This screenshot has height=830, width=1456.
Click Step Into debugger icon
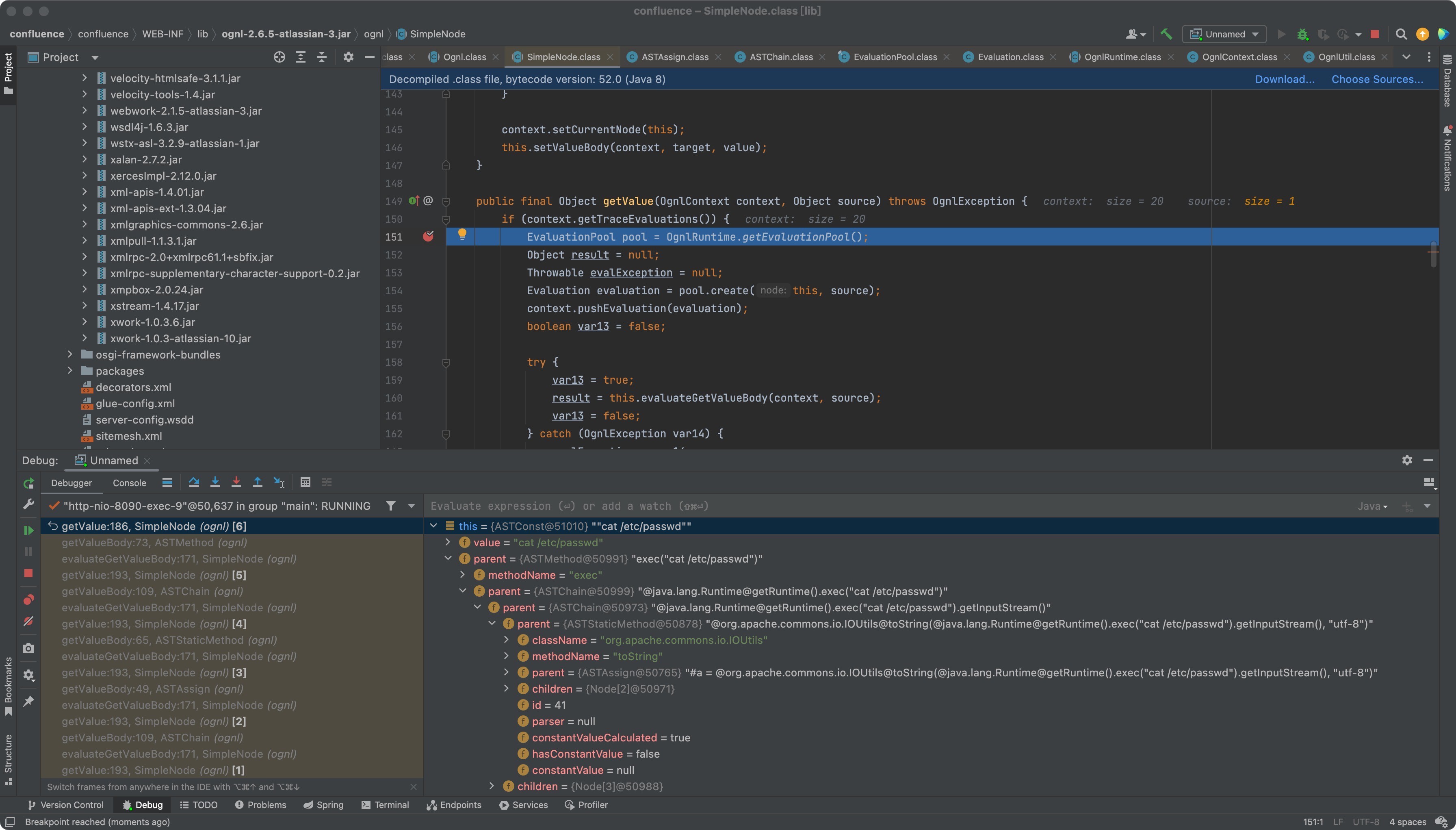[x=215, y=482]
